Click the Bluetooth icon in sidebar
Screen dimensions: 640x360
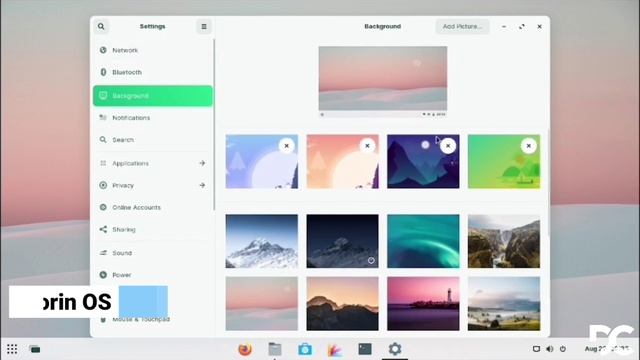(x=103, y=72)
